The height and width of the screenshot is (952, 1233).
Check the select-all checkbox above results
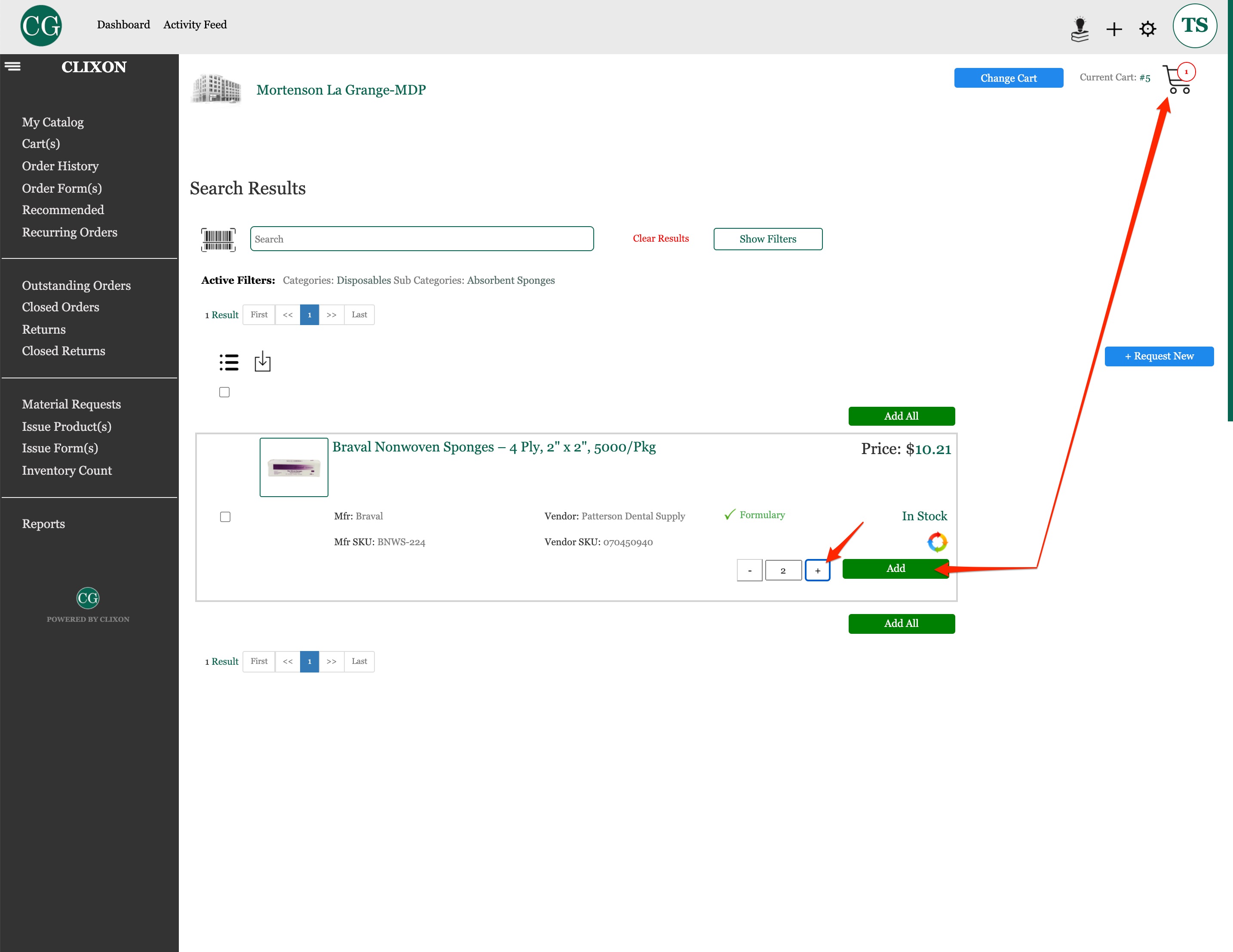(x=224, y=392)
